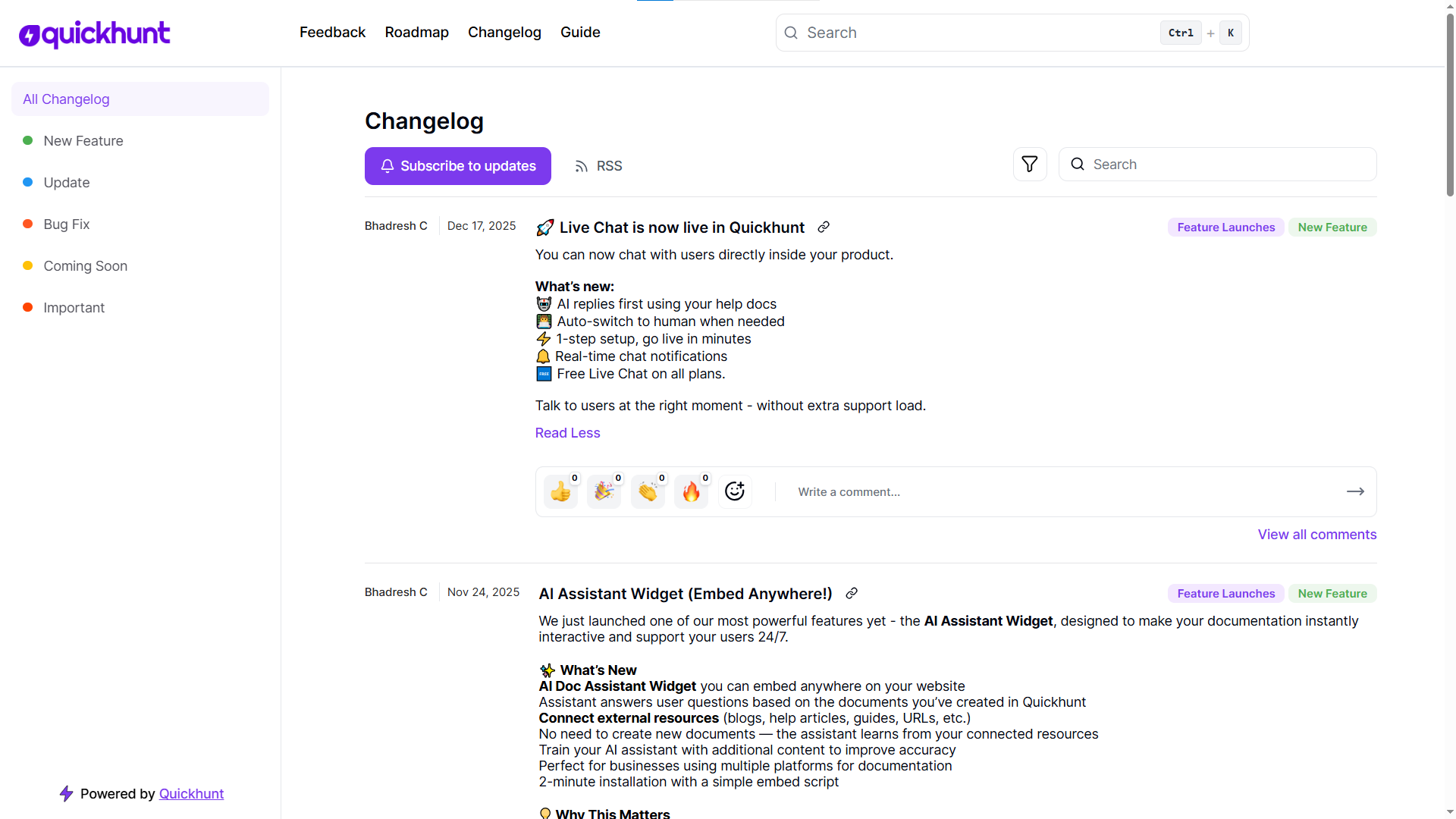Click the lightning bolt Powered by icon
This screenshot has width=1456, height=819.
pos(67,793)
